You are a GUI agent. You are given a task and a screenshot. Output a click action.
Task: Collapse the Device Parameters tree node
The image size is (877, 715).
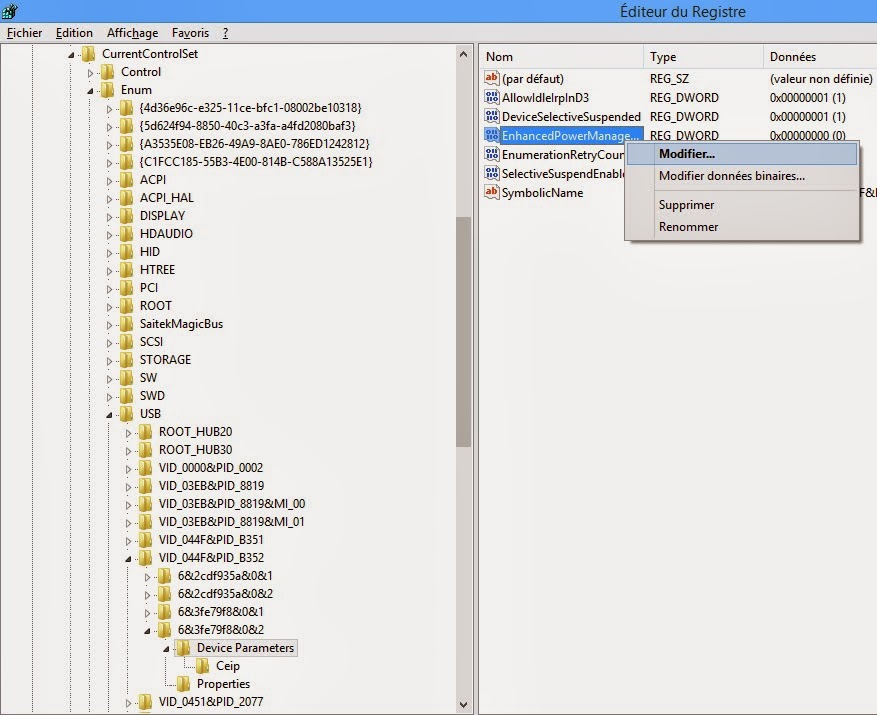[166, 649]
